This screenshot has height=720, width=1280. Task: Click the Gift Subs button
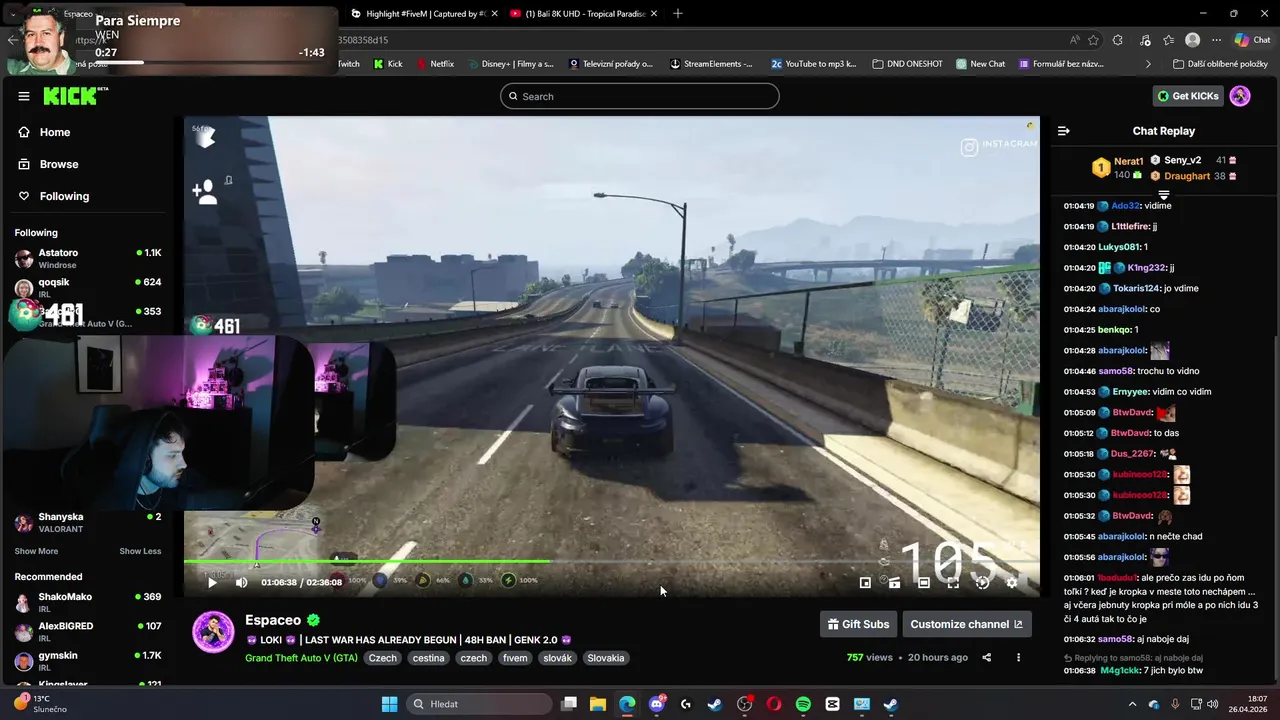pyautogui.click(x=858, y=624)
